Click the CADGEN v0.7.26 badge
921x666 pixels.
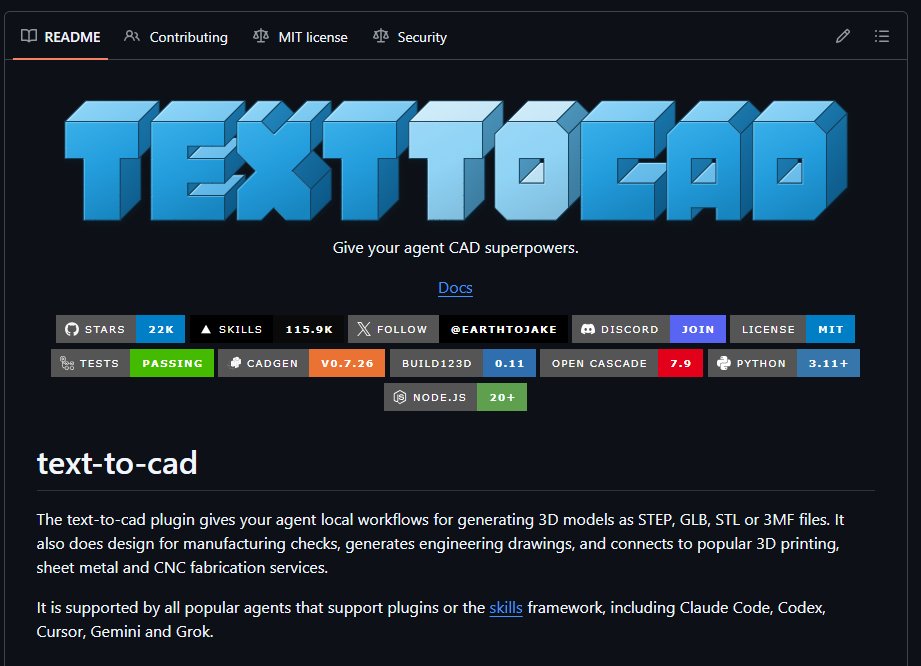click(x=301, y=363)
